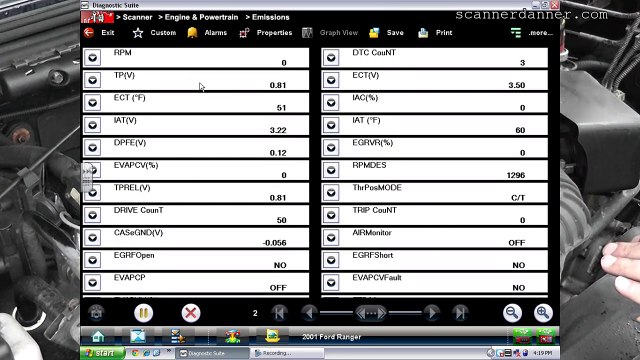
Task: Open the RPMDES dropdown arrow
Action: pos(331,170)
